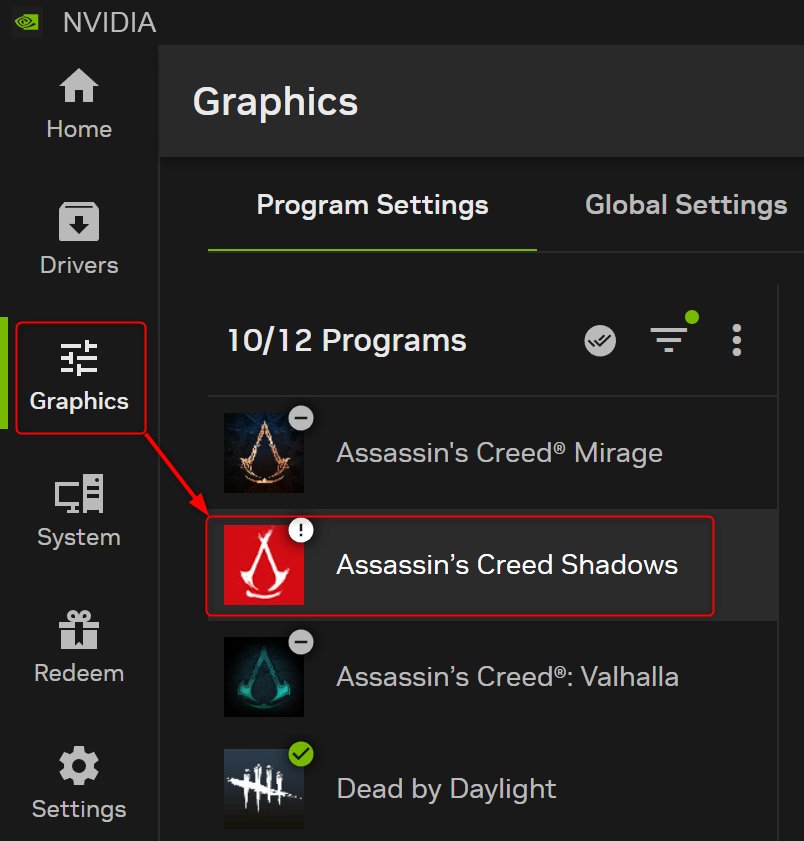Image resolution: width=804 pixels, height=841 pixels.
Task: Click the Assassin's Creed Shadows alert badge
Action: click(x=301, y=531)
